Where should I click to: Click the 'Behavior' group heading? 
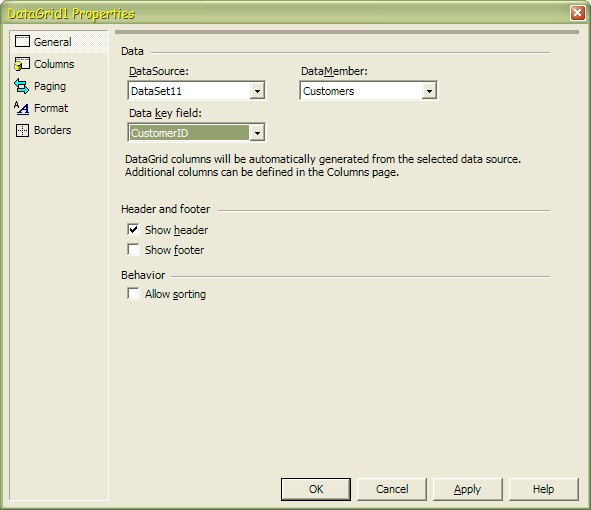pos(143,275)
